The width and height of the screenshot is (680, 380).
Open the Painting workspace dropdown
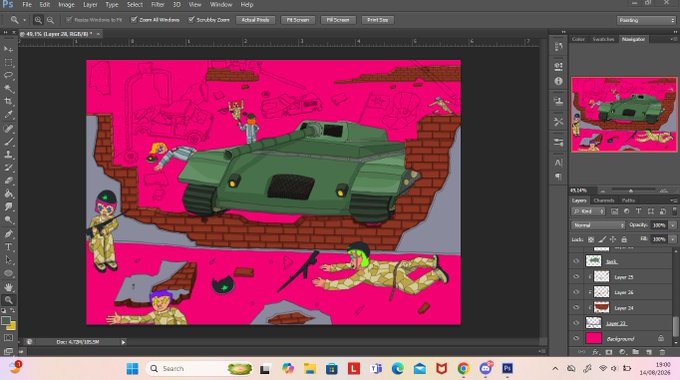click(646, 20)
